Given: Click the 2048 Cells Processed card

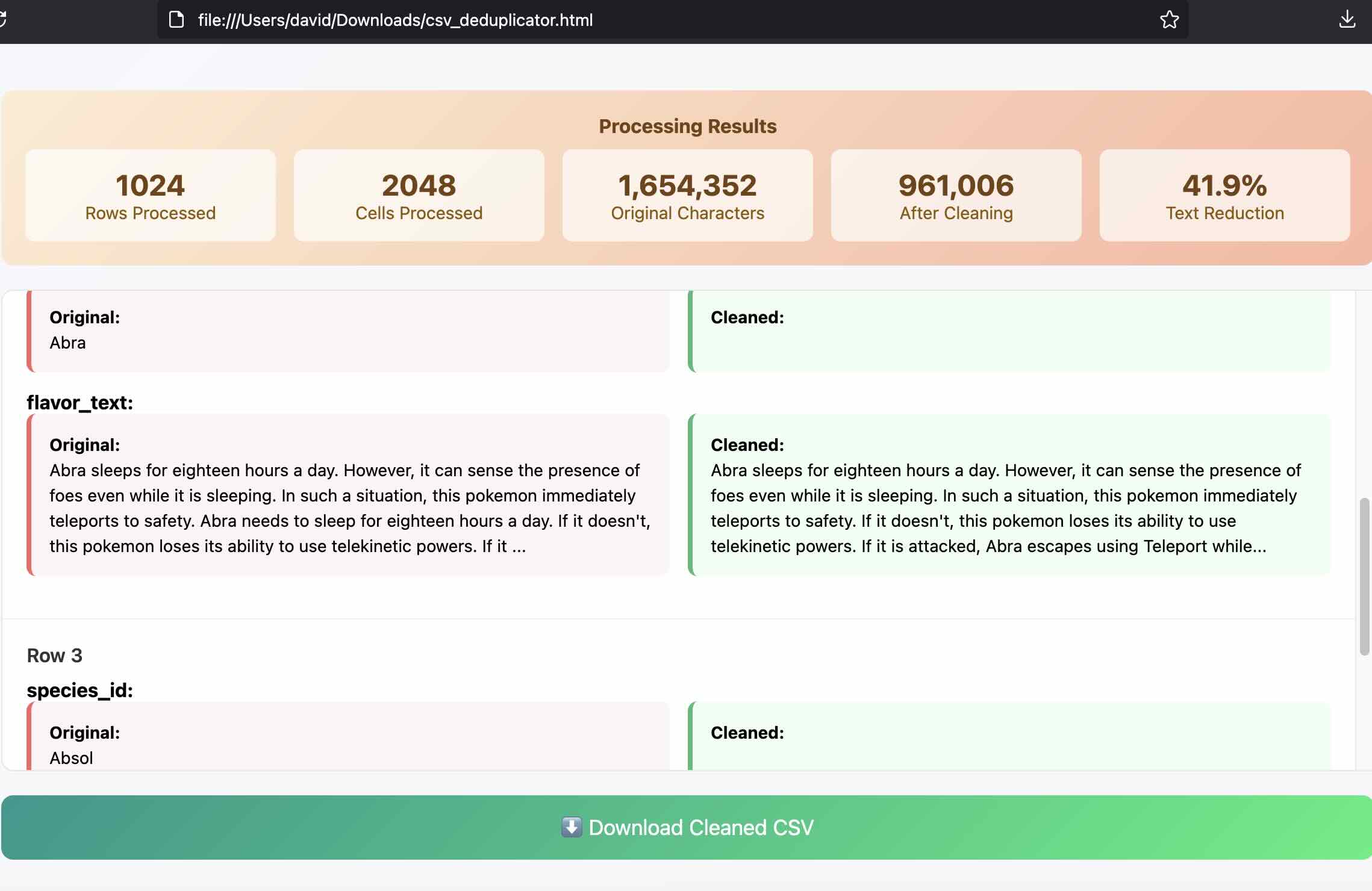Looking at the screenshot, I should point(419,196).
